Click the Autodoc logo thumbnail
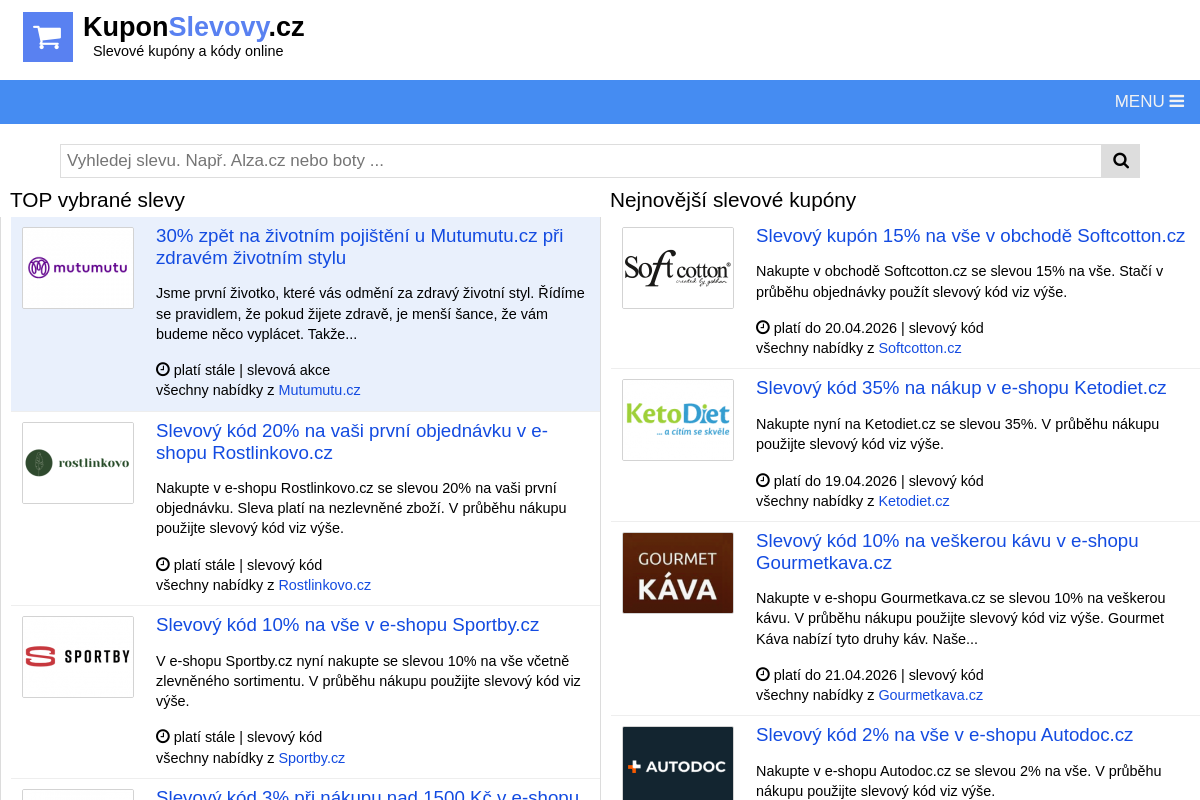This screenshot has height=800, width=1200. [678, 766]
